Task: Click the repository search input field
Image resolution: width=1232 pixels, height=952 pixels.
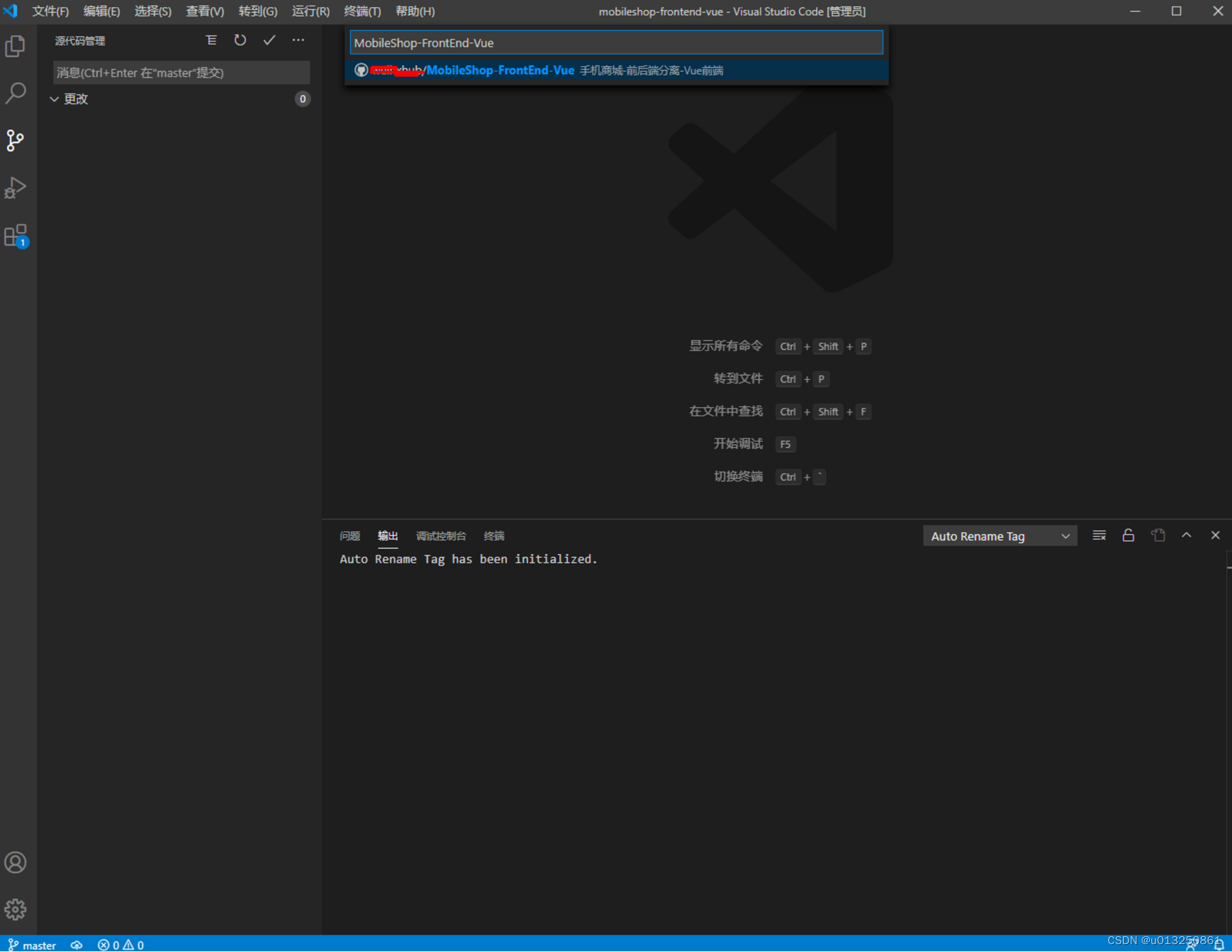Action: [616, 43]
